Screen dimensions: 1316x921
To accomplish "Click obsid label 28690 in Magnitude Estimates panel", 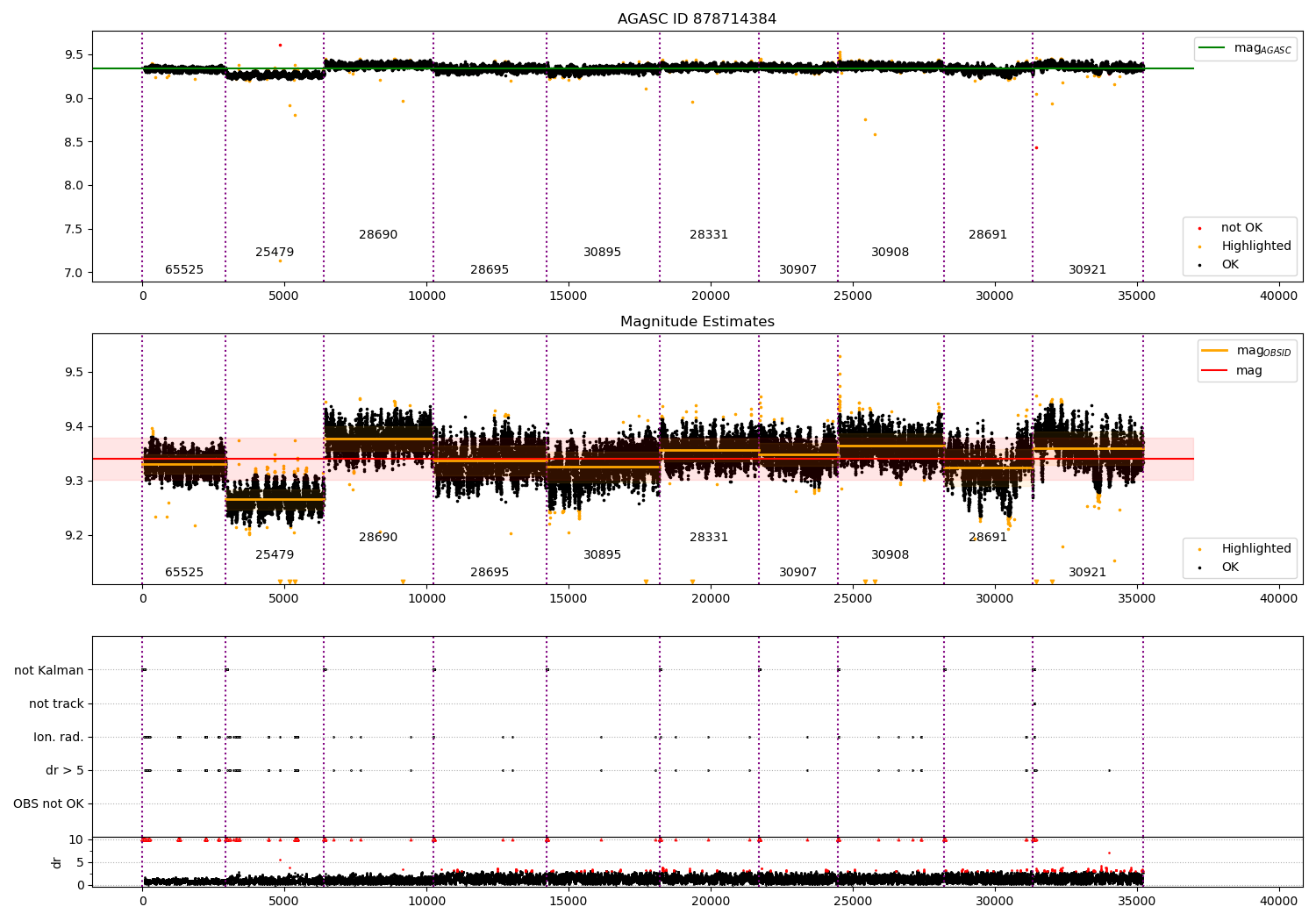I will [378, 538].
